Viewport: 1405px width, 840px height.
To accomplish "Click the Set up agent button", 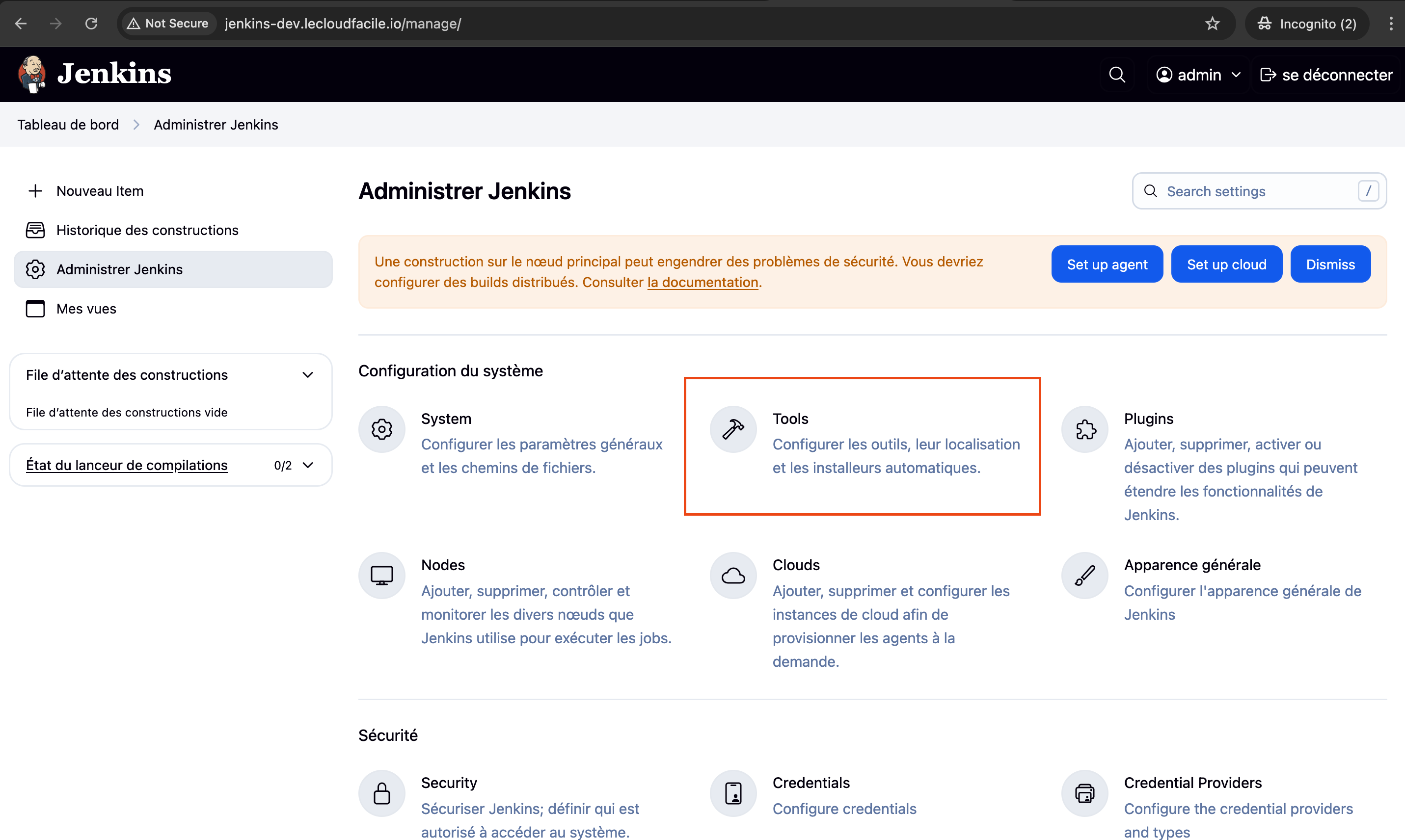I will click(1107, 264).
